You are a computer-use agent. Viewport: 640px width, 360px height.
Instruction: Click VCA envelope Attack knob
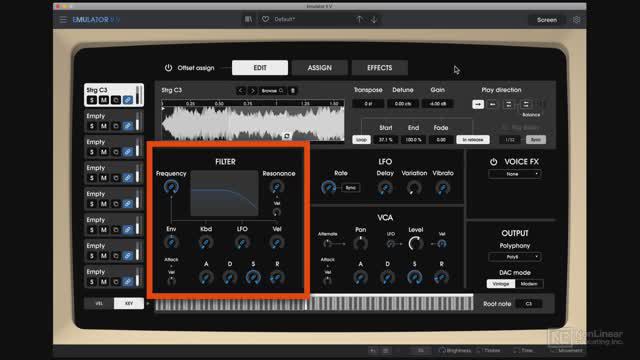pyautogui.click(x=360, y=278)
